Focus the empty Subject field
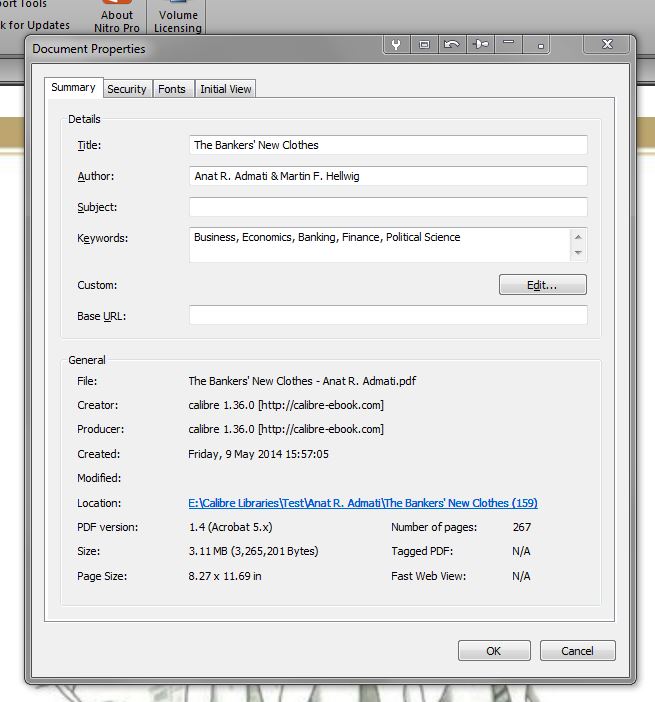 (388, 207)
